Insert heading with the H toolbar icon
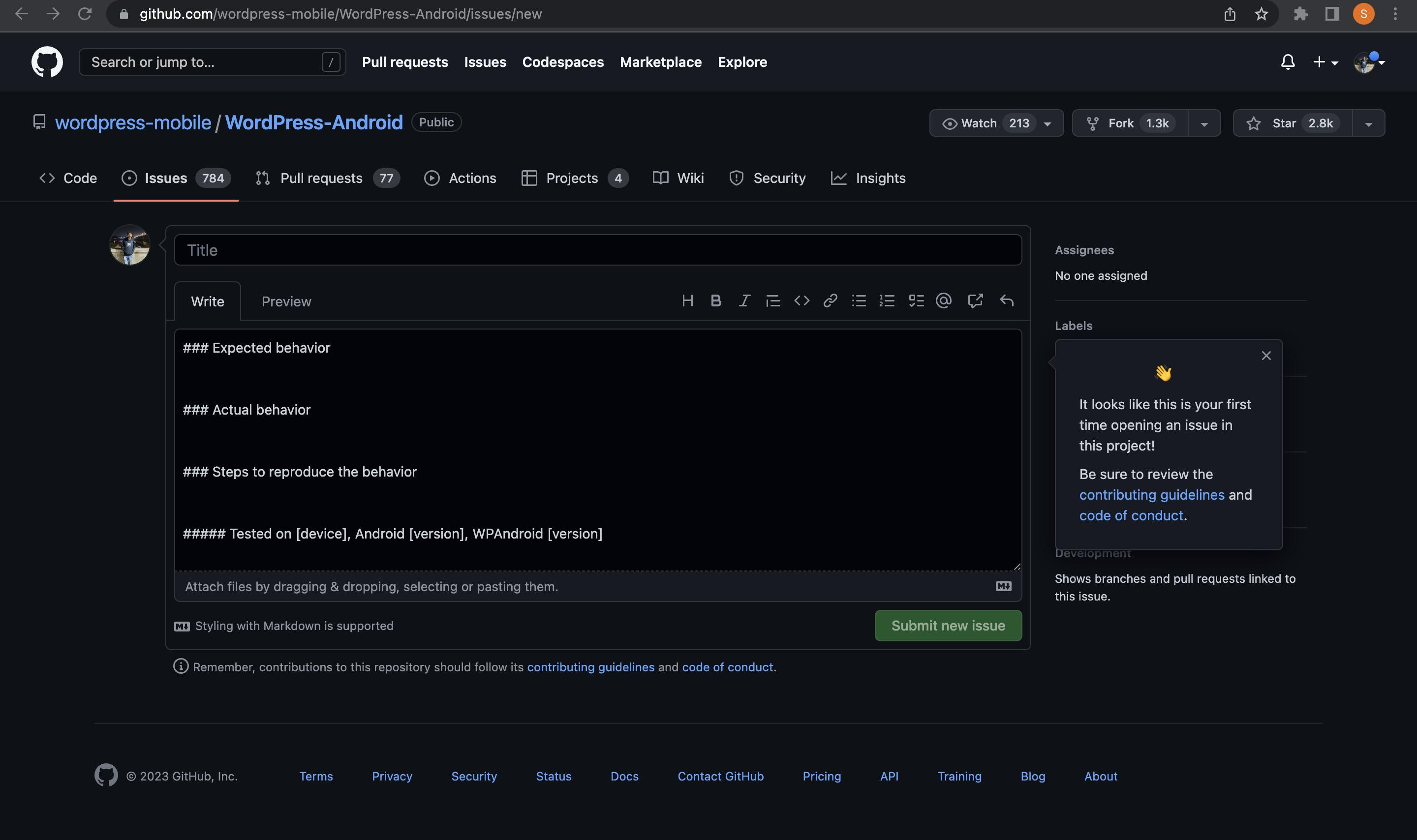This screenshot has width=1417, height=840. (x=687, y=300)
